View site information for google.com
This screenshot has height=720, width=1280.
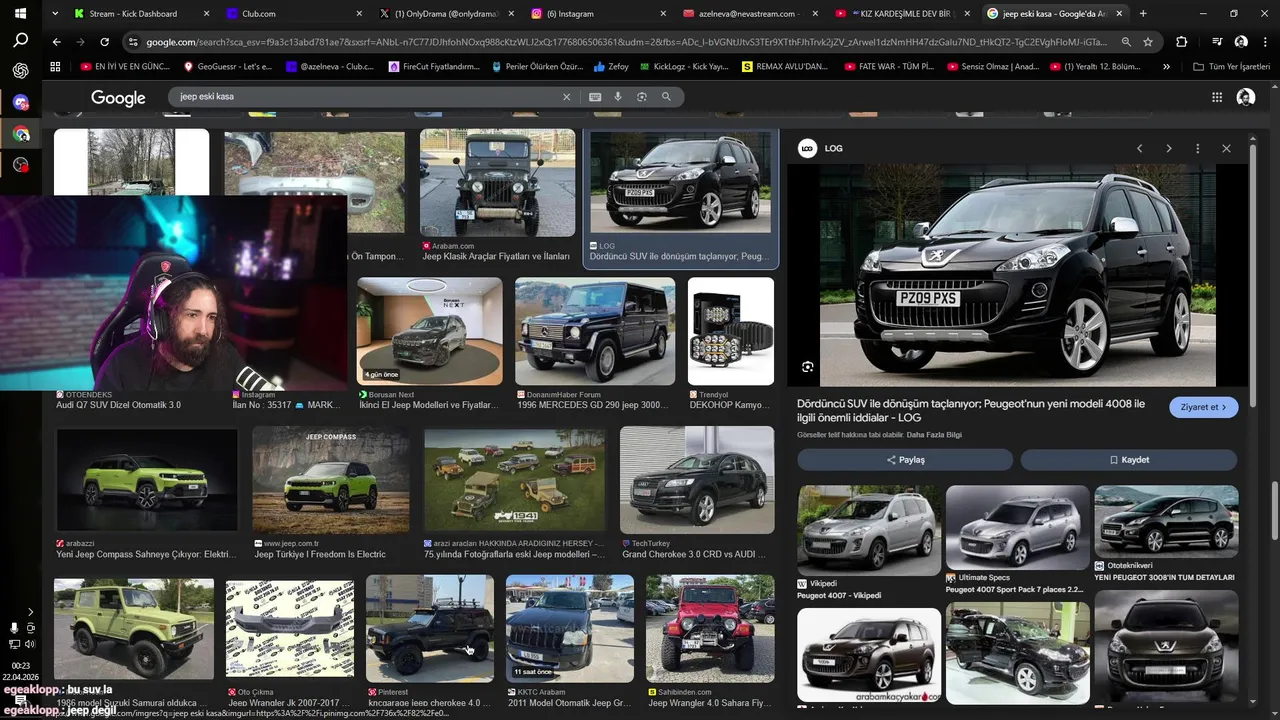click(133, 42)
